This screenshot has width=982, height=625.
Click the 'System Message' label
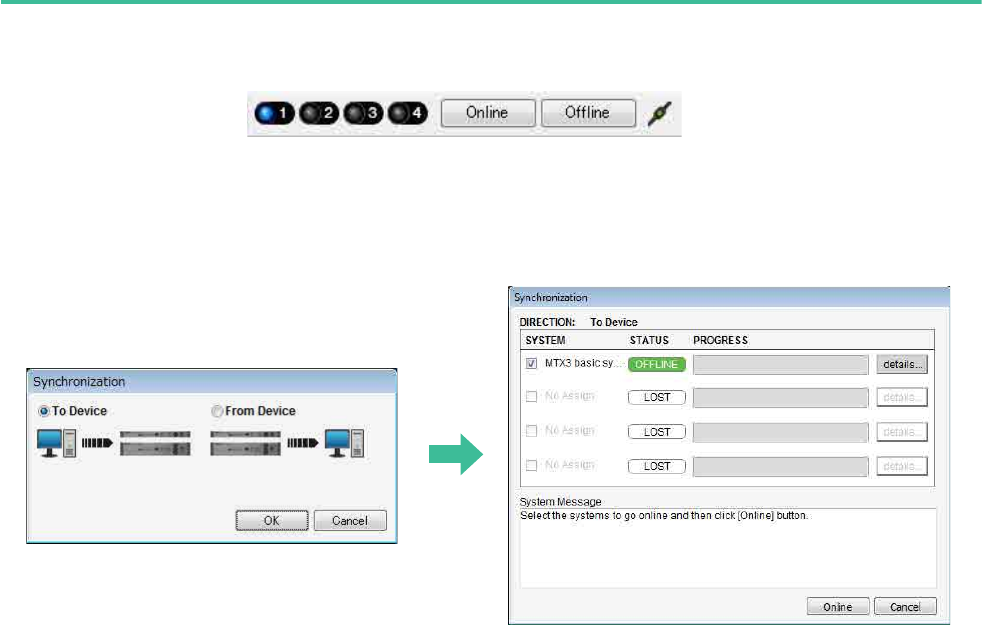click(560, 502)
